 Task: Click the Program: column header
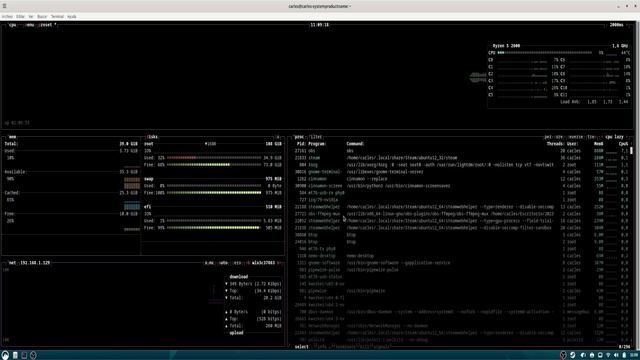(x=317, y=144)
